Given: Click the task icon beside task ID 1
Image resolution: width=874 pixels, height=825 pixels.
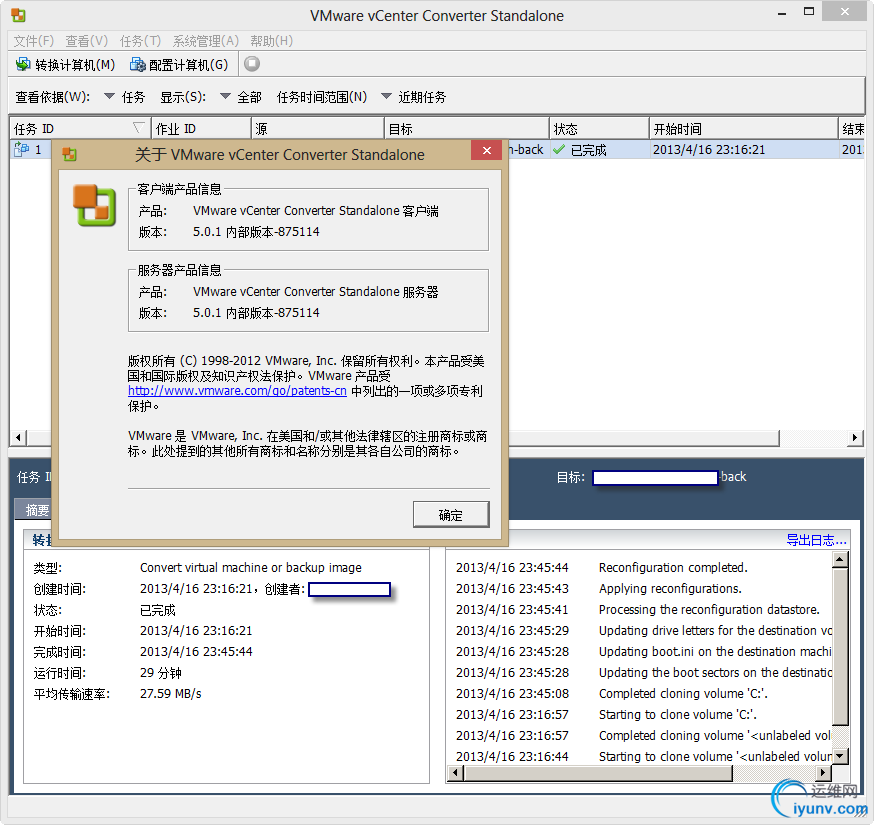Looking at the screenshot, I should coord(20,148).
